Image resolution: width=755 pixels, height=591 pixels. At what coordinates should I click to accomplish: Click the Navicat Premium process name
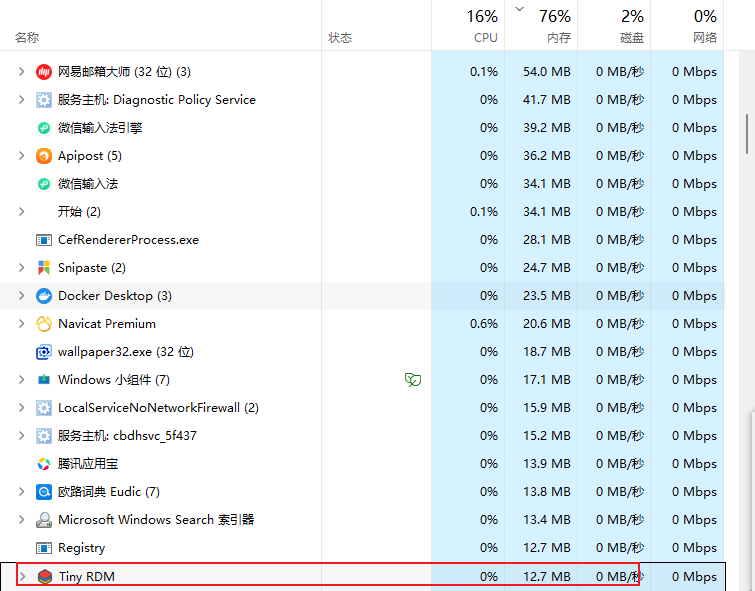tap(107, 324)
